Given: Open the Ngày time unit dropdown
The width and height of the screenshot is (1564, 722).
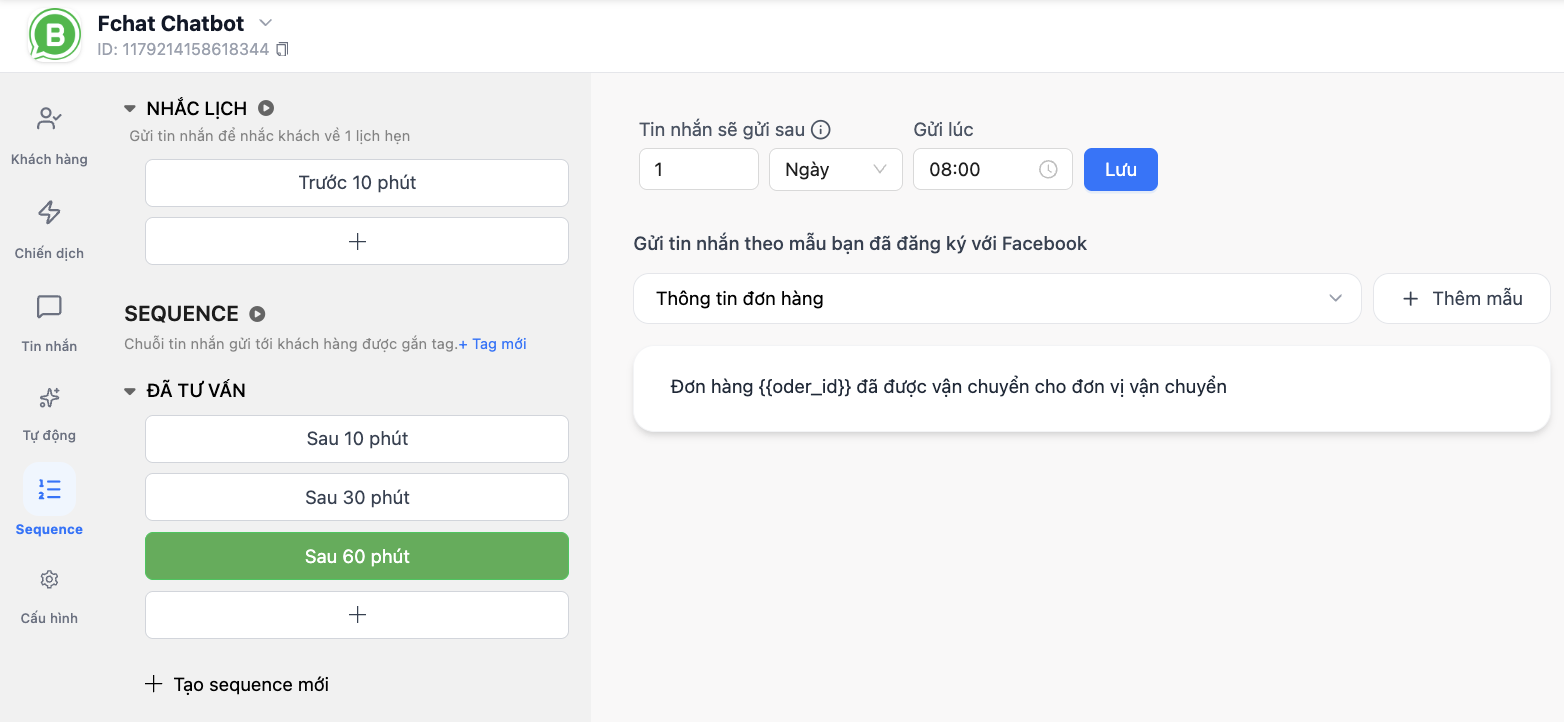Looking at the screenshot, I should click(836, 169).
